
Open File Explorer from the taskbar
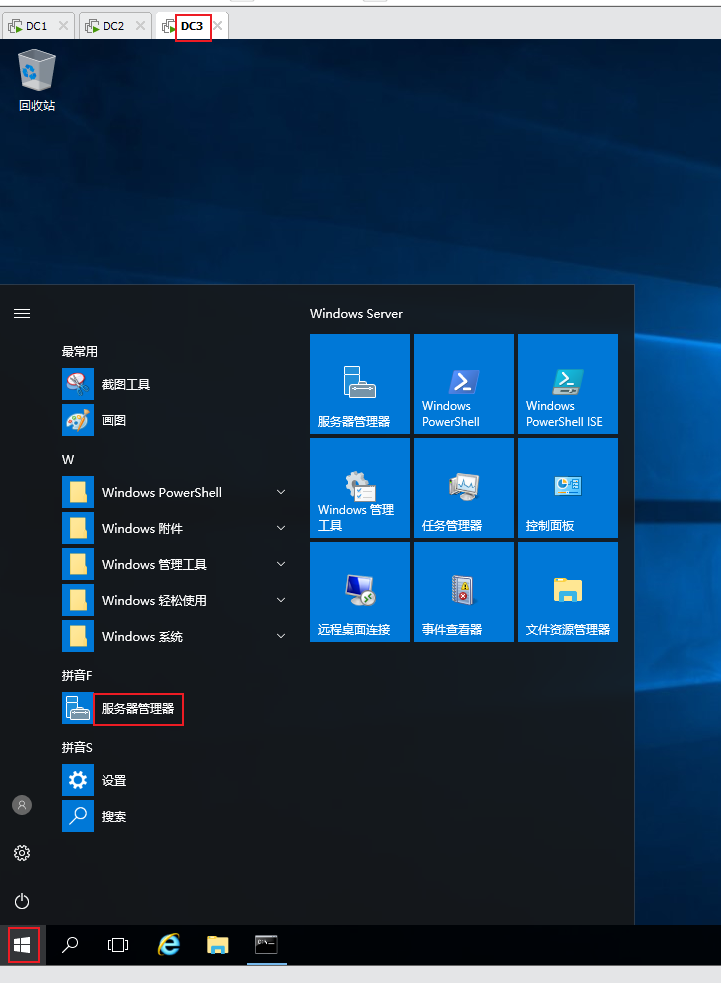click(218, 945)
